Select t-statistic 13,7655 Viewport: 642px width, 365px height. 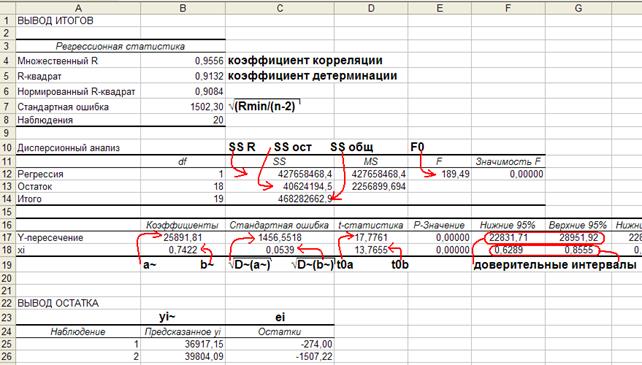(371, 250)
